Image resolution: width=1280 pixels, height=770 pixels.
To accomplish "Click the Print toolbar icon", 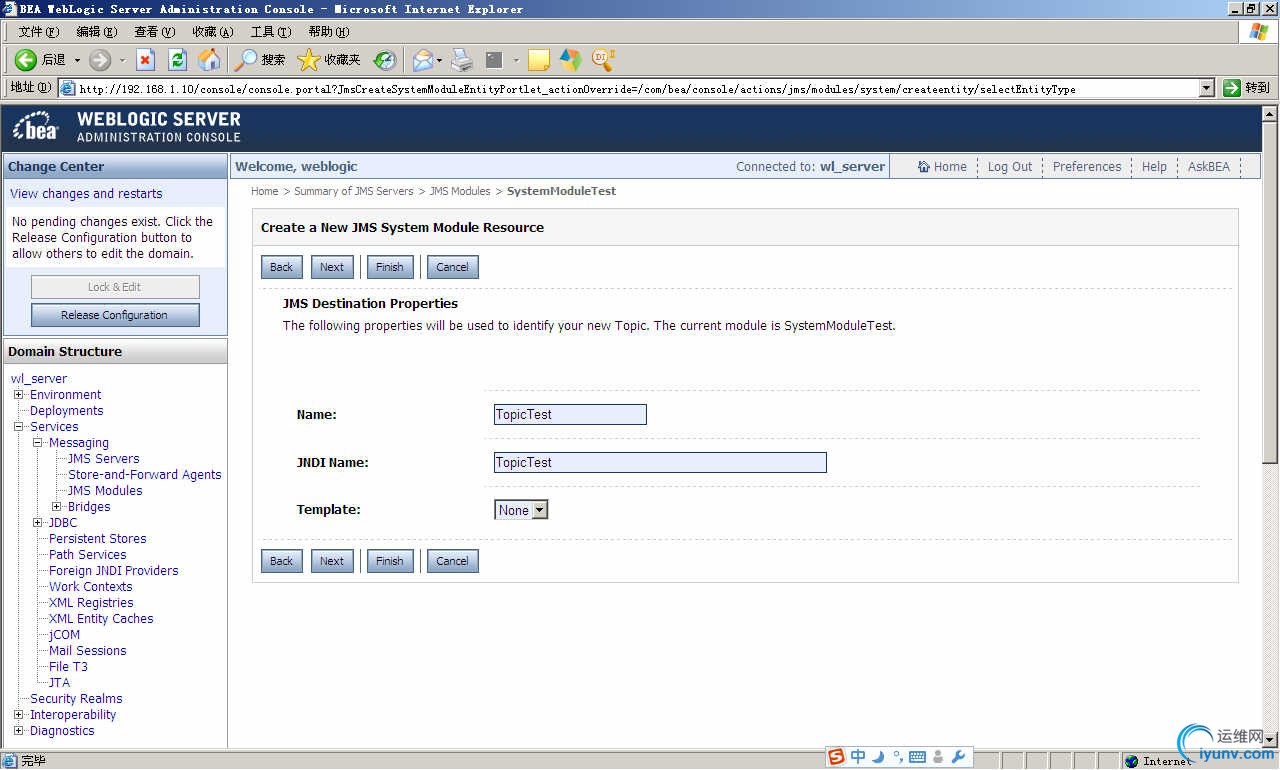I will 461,60.
